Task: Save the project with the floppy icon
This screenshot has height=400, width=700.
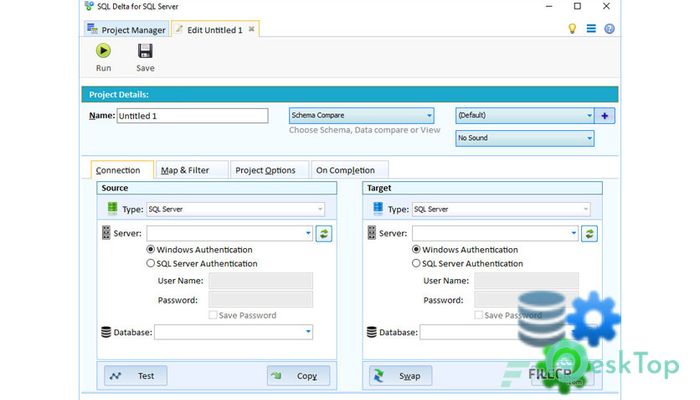Action: point(145,57)
